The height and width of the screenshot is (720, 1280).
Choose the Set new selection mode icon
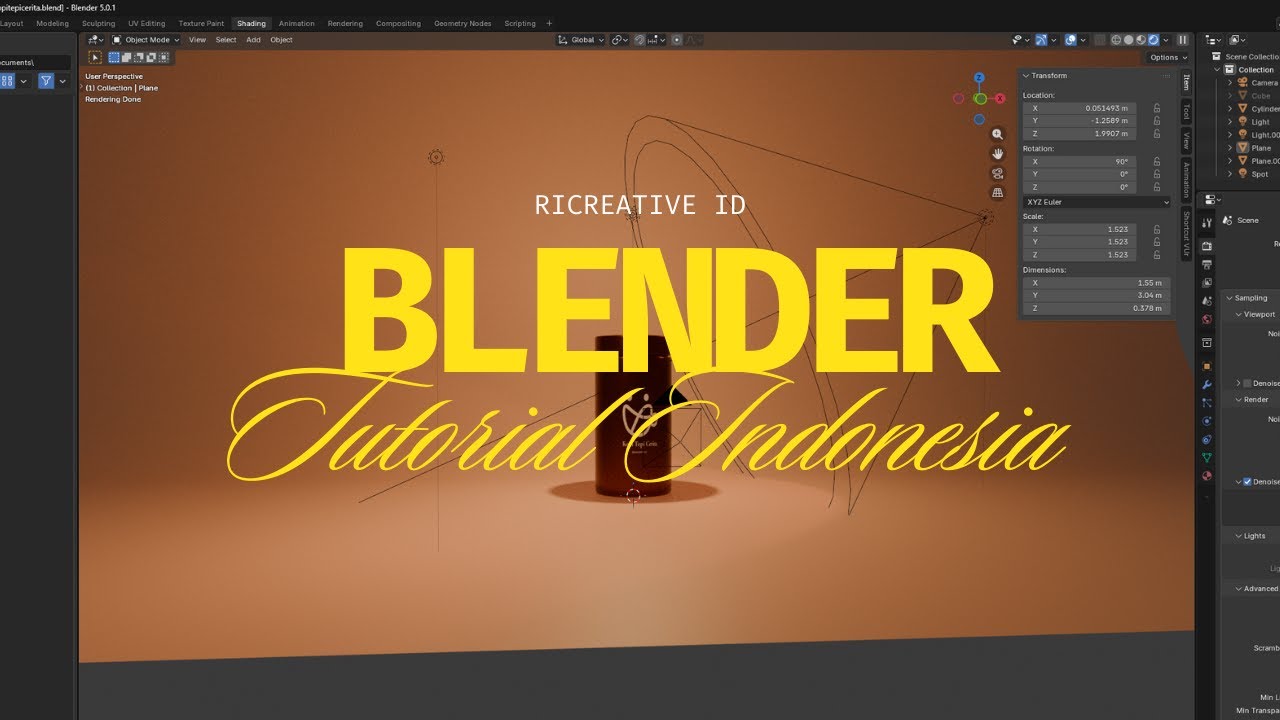click(x=114, y=57)
